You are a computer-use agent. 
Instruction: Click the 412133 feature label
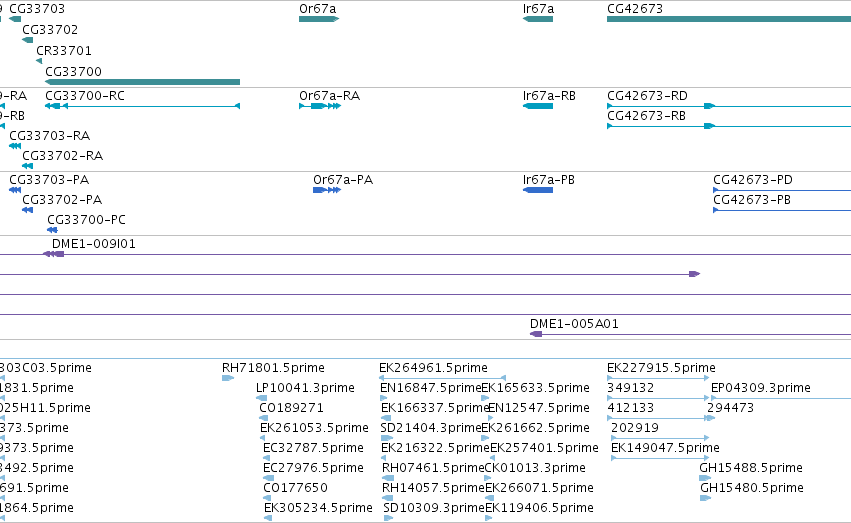click(x=631, y=408)
